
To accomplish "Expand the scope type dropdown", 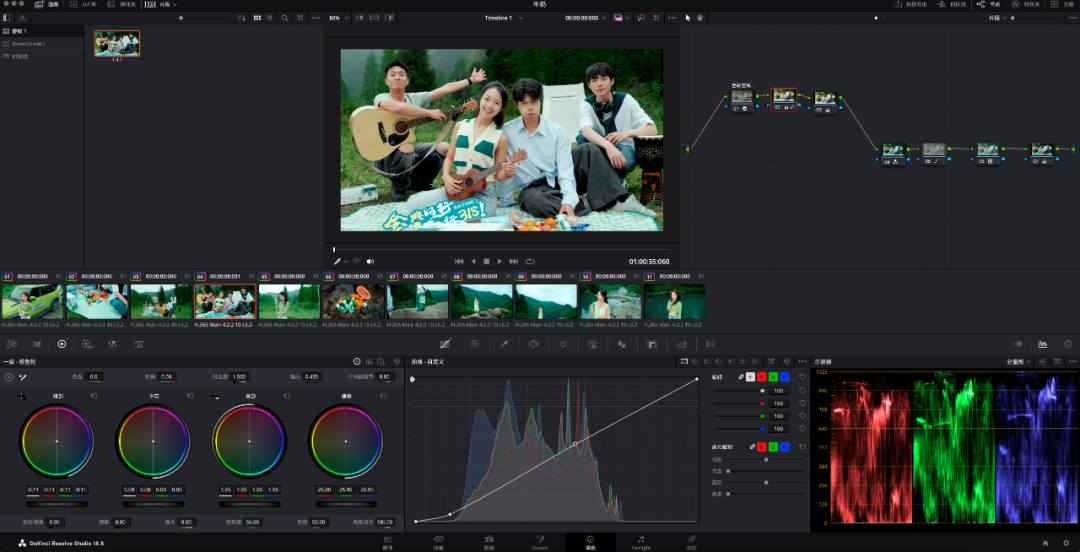I will [x=1022, y=361].
